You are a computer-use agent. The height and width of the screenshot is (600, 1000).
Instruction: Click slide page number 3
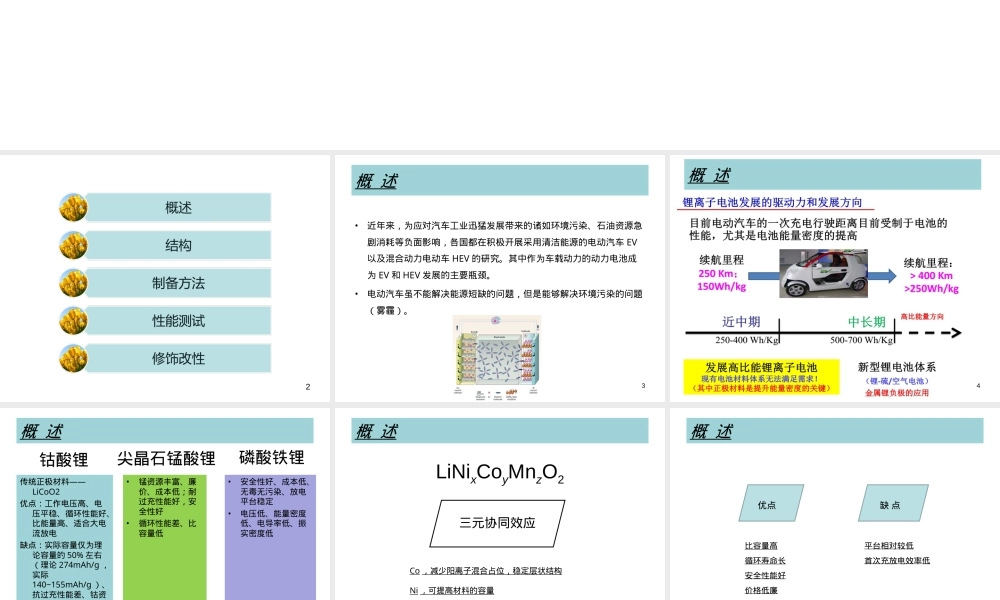pos(643,386)
